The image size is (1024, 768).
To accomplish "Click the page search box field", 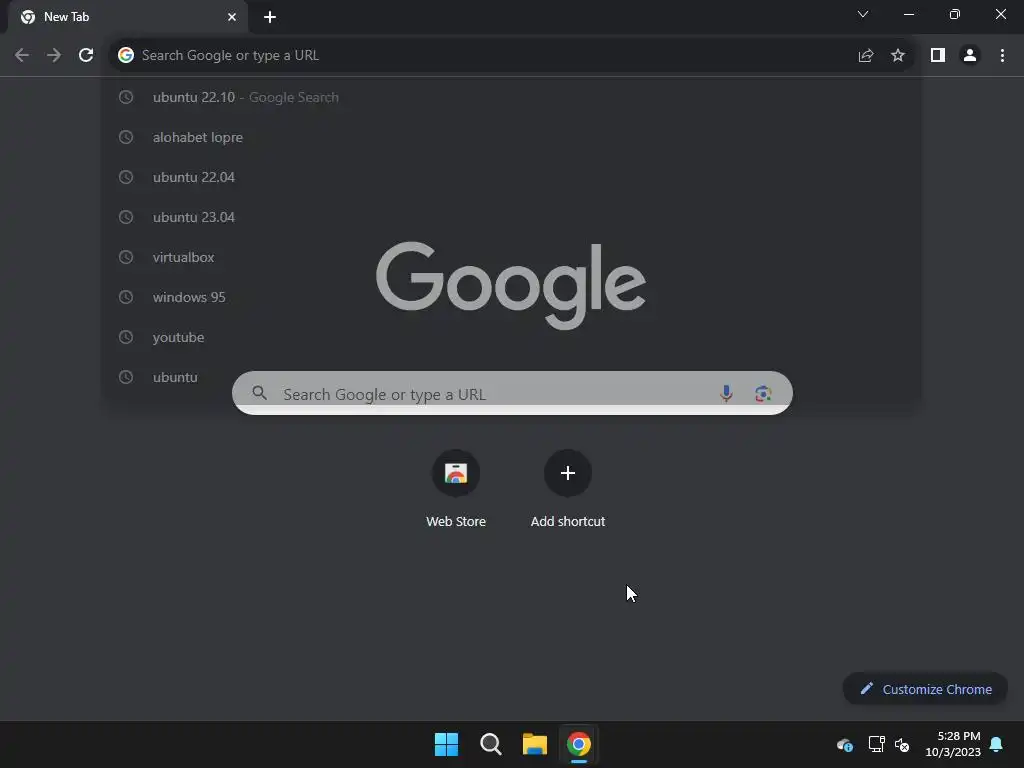I will [512, 393].
